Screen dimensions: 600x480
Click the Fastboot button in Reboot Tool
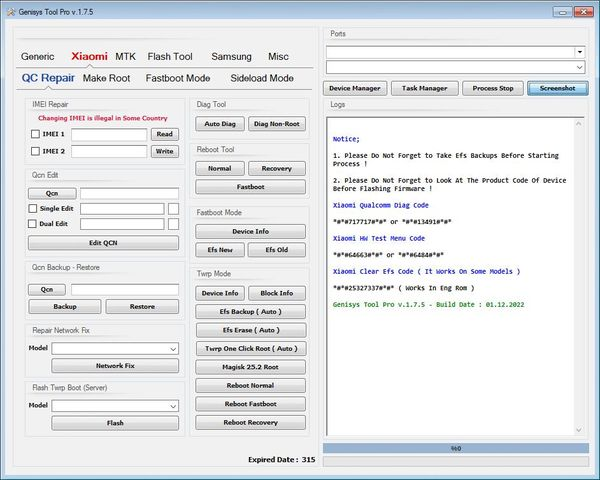pos(250,187)
